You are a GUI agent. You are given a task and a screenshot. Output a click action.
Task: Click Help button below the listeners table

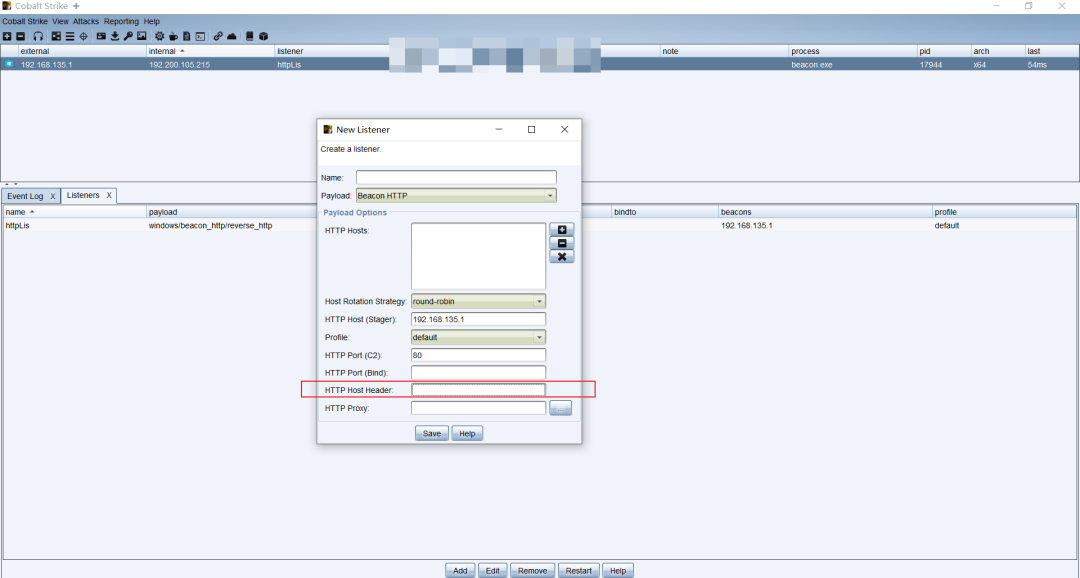[x=618, y=570]
